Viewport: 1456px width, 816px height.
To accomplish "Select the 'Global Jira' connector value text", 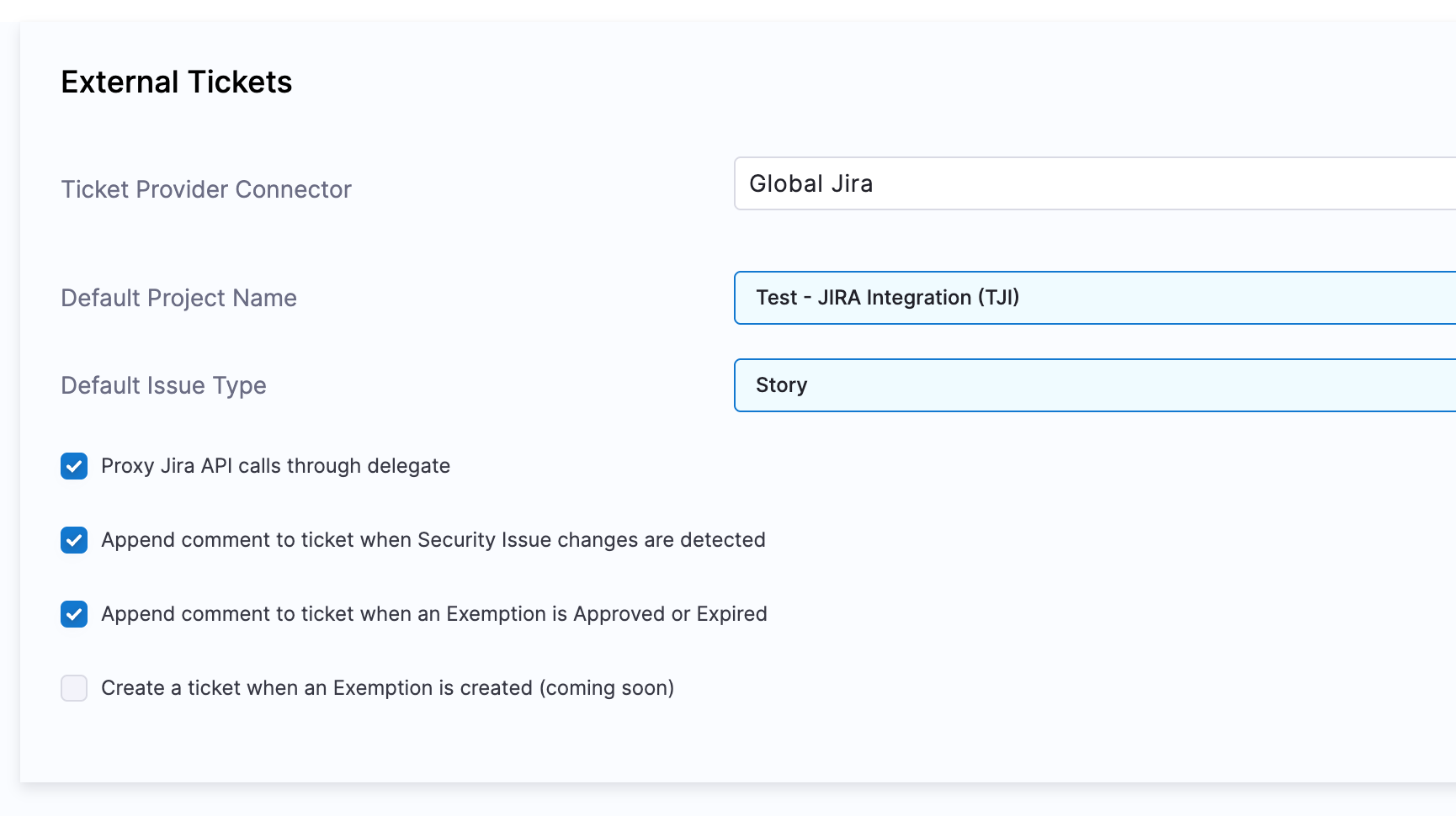I will pyautogui.click(x=810, y=183).
